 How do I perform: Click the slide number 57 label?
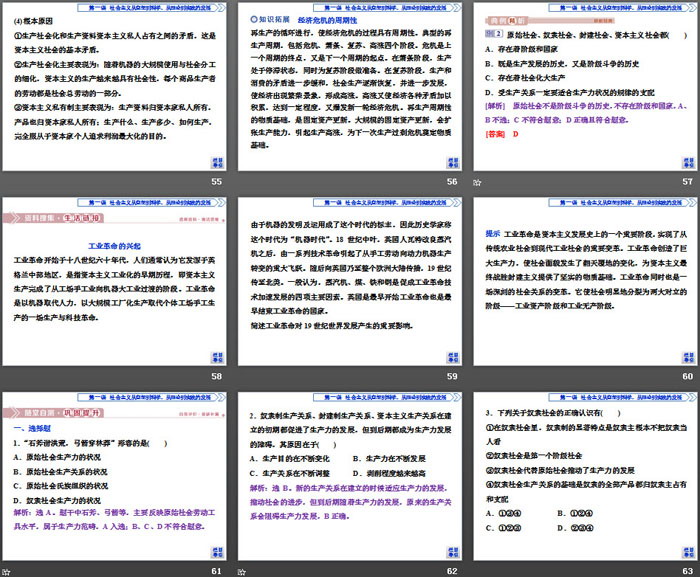[x=687, y=181]
